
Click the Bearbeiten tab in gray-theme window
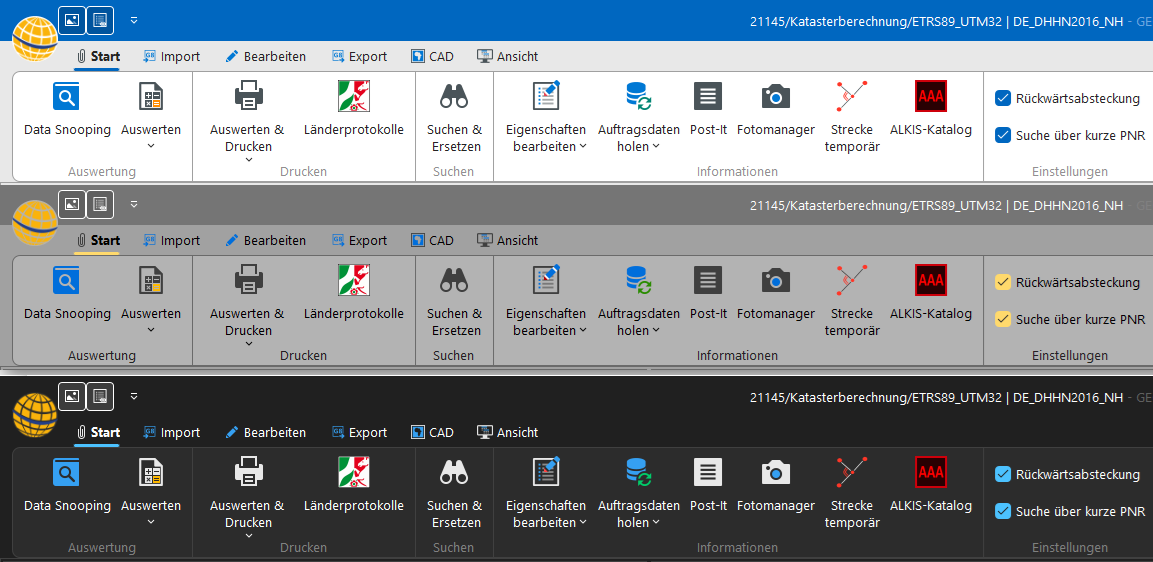pos(265,241)
